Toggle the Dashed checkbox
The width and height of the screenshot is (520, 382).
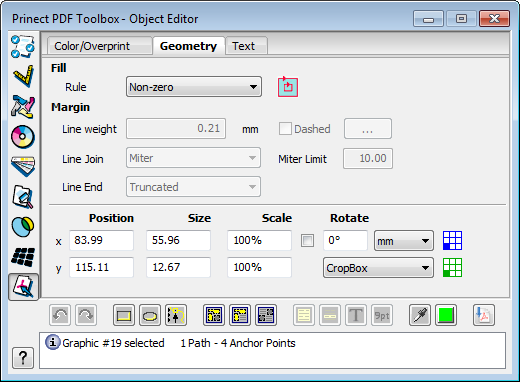click(x=285, y=129)
